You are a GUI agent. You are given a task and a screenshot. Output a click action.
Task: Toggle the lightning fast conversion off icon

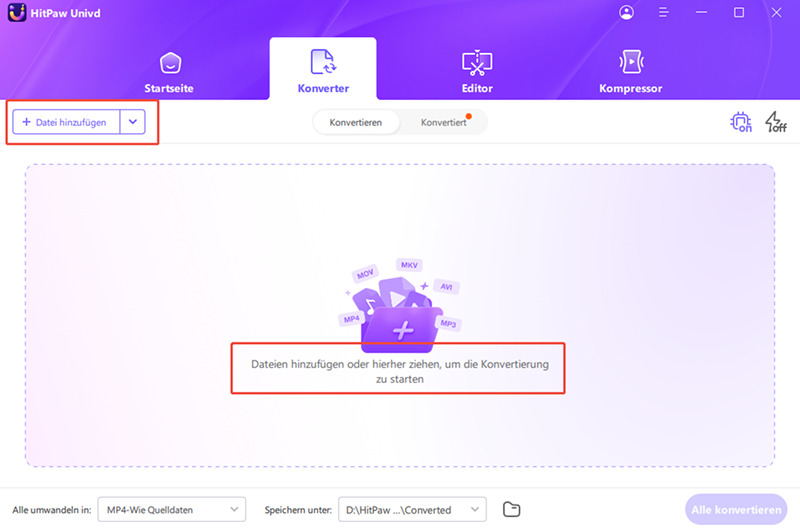(x=775, y=122)
